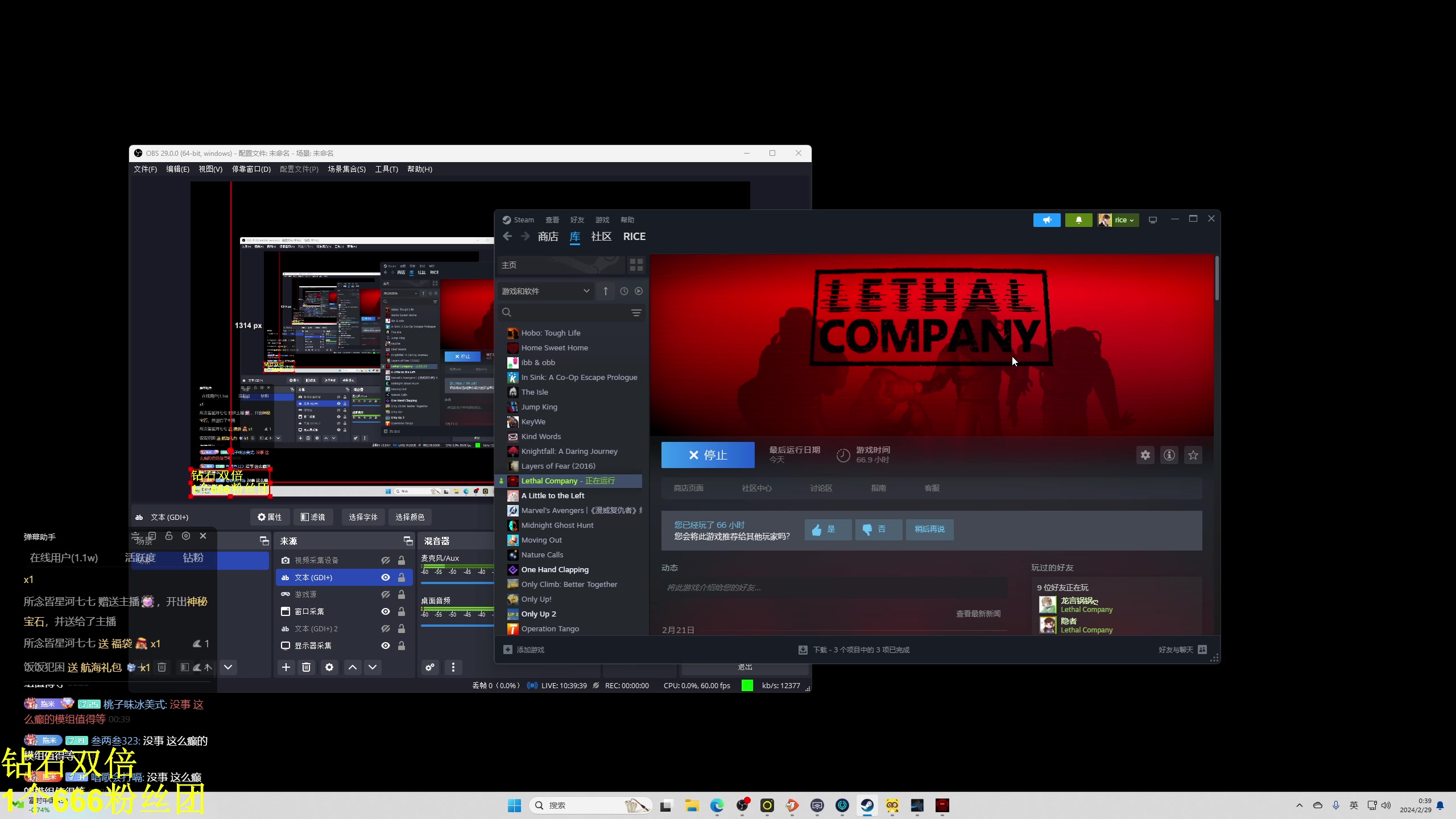The image size is (1456, 819).
Task: Click 添加游戏 at Steam bottom bar
Action: point(524,650)
